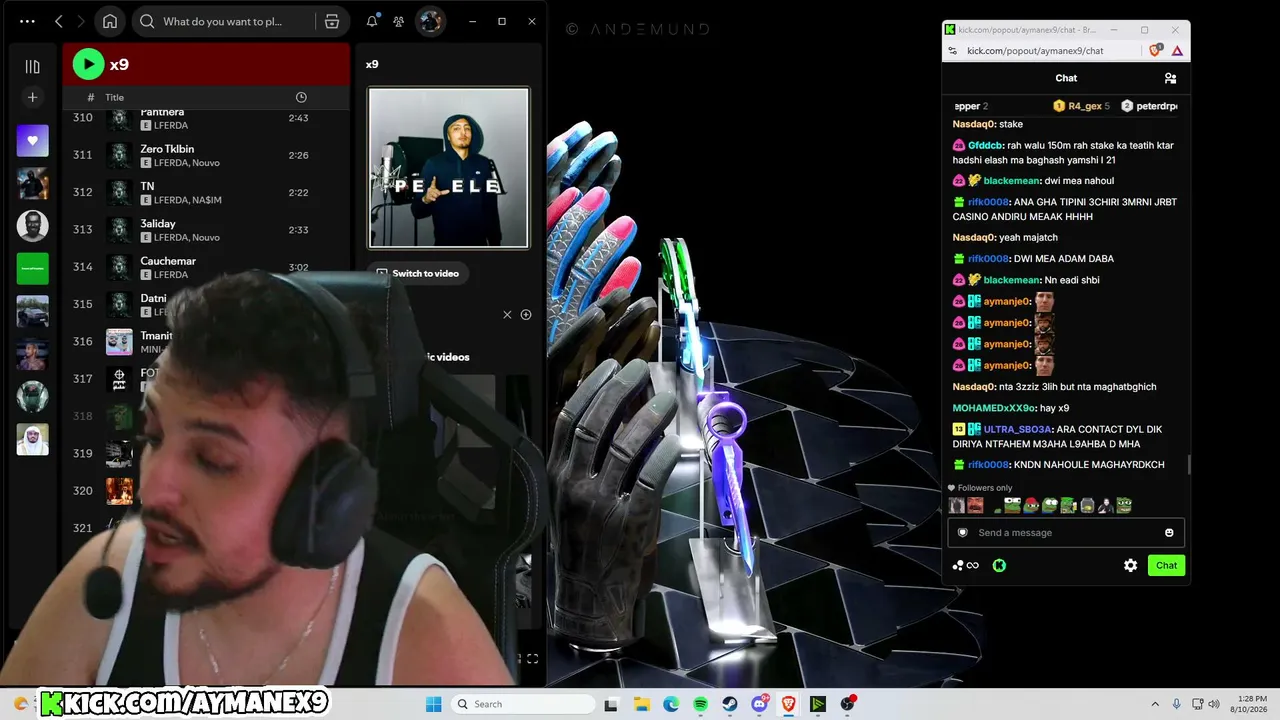Screen dimensions: 1280x720
Task: Sort the track list by Title
Action: pos(115,97)
